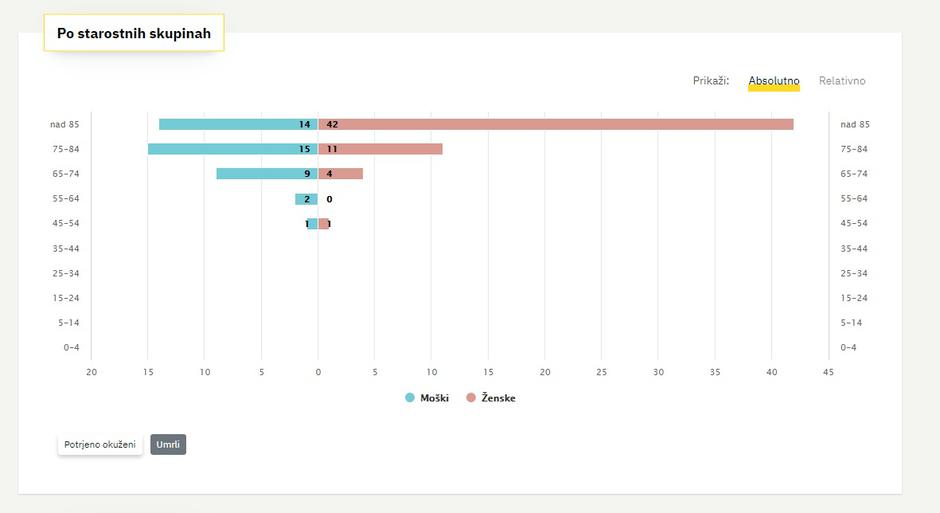
Task: Toggle the Ženske series legend label
Action: [497, 398]
